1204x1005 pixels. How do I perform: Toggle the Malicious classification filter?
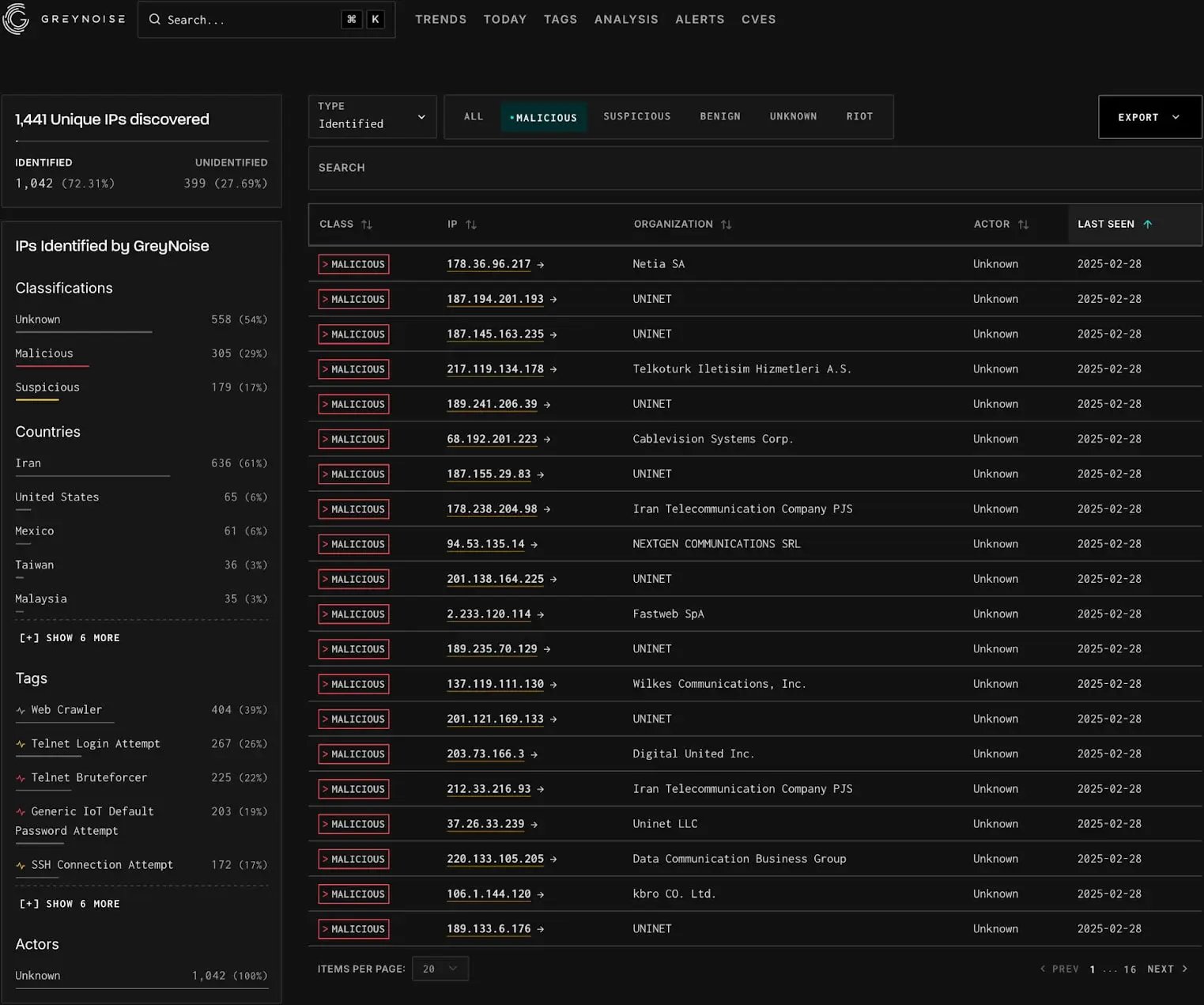tap(544, 117)
